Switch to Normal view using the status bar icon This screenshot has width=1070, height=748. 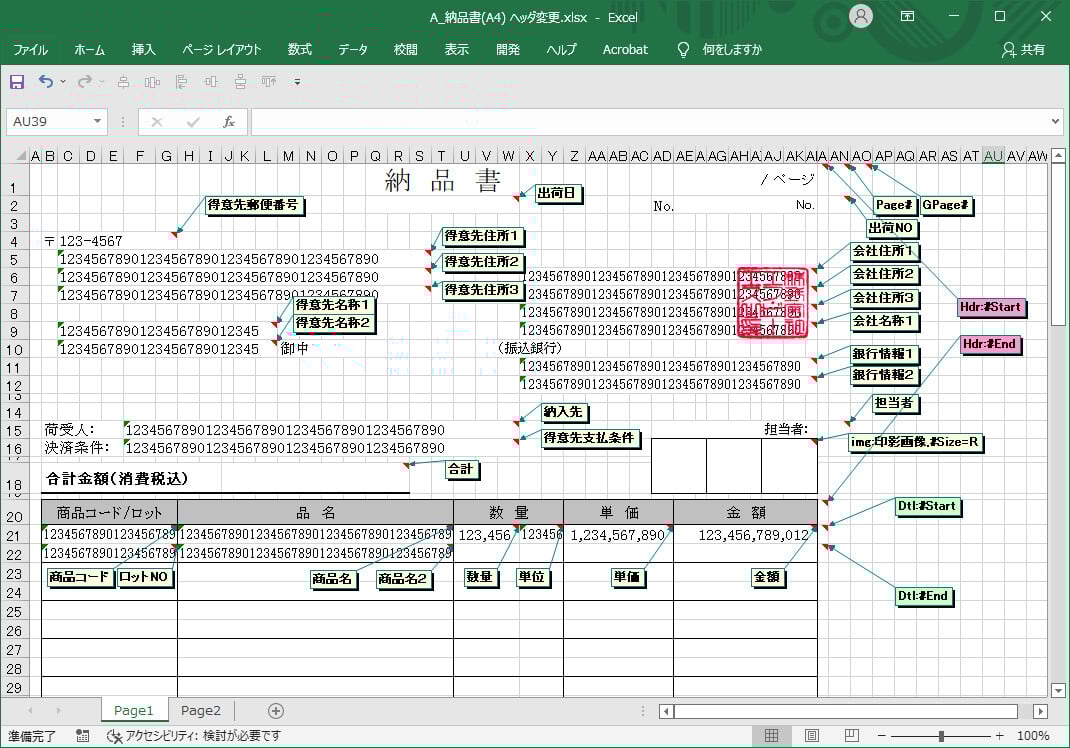point(770,736)
